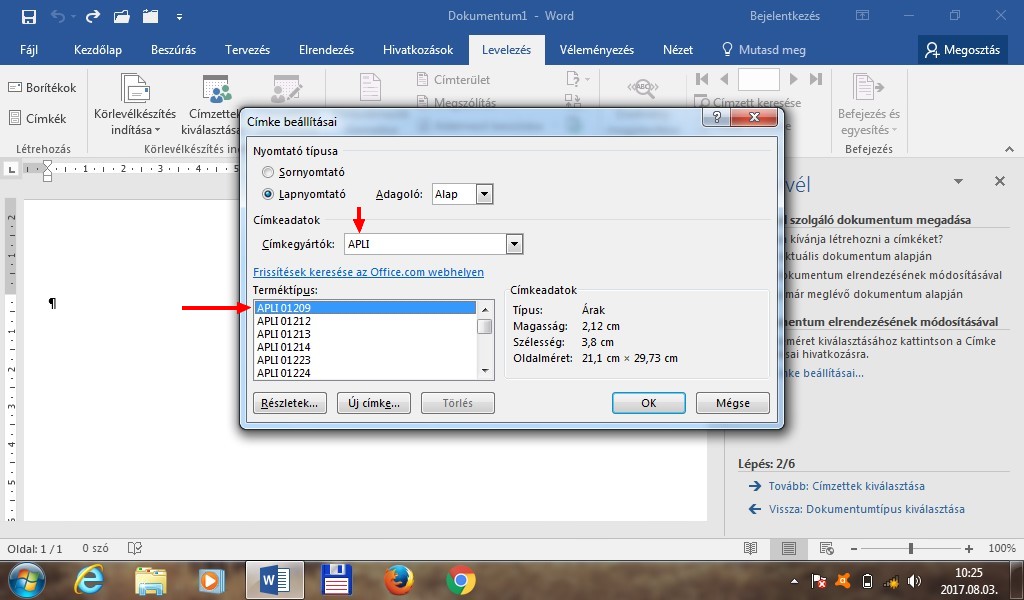Click Vissza: Dokumentumtípus kiválasztása link

point(867,509)
